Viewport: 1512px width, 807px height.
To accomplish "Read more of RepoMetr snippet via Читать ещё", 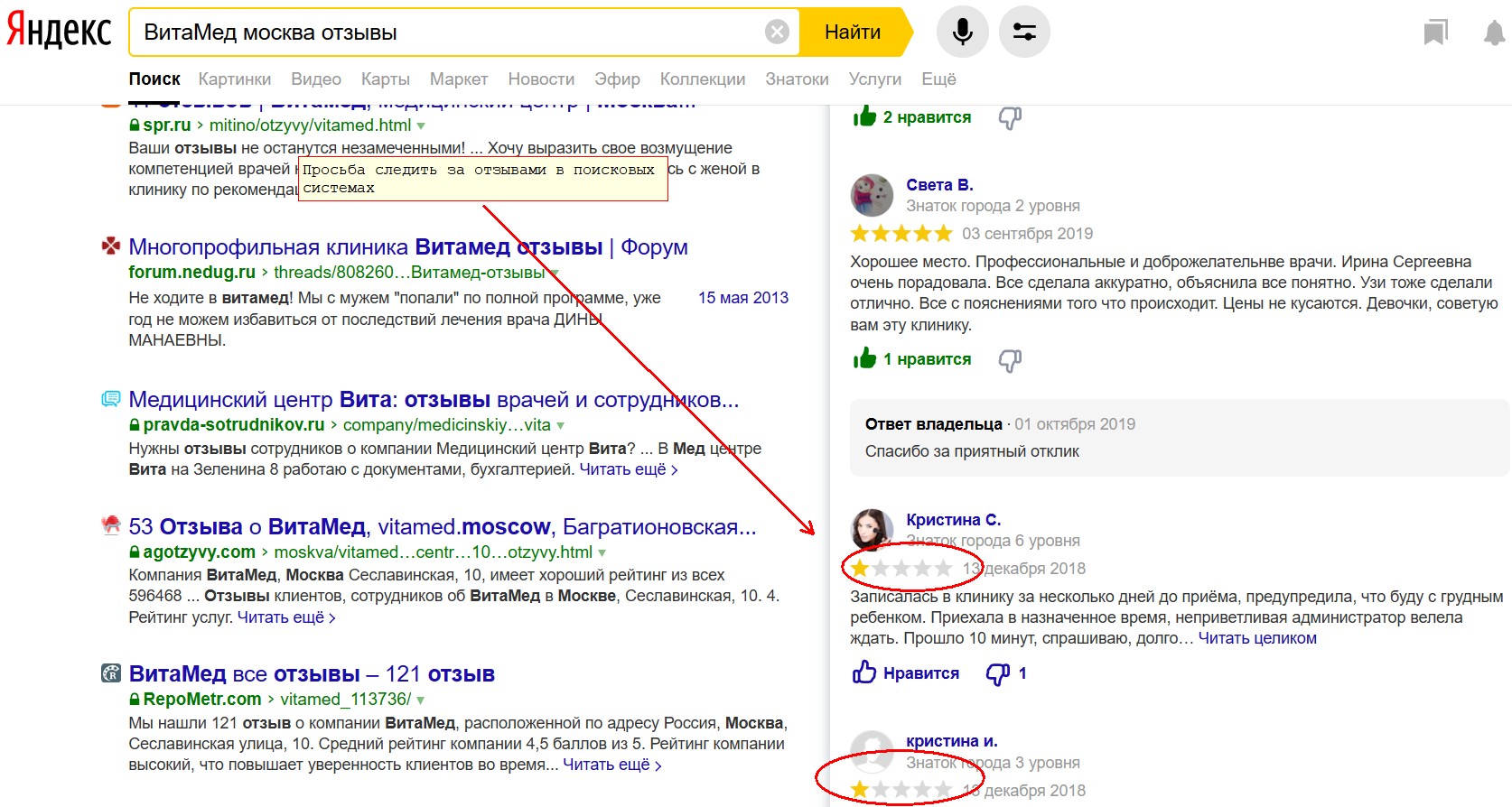I will [612, 765].
